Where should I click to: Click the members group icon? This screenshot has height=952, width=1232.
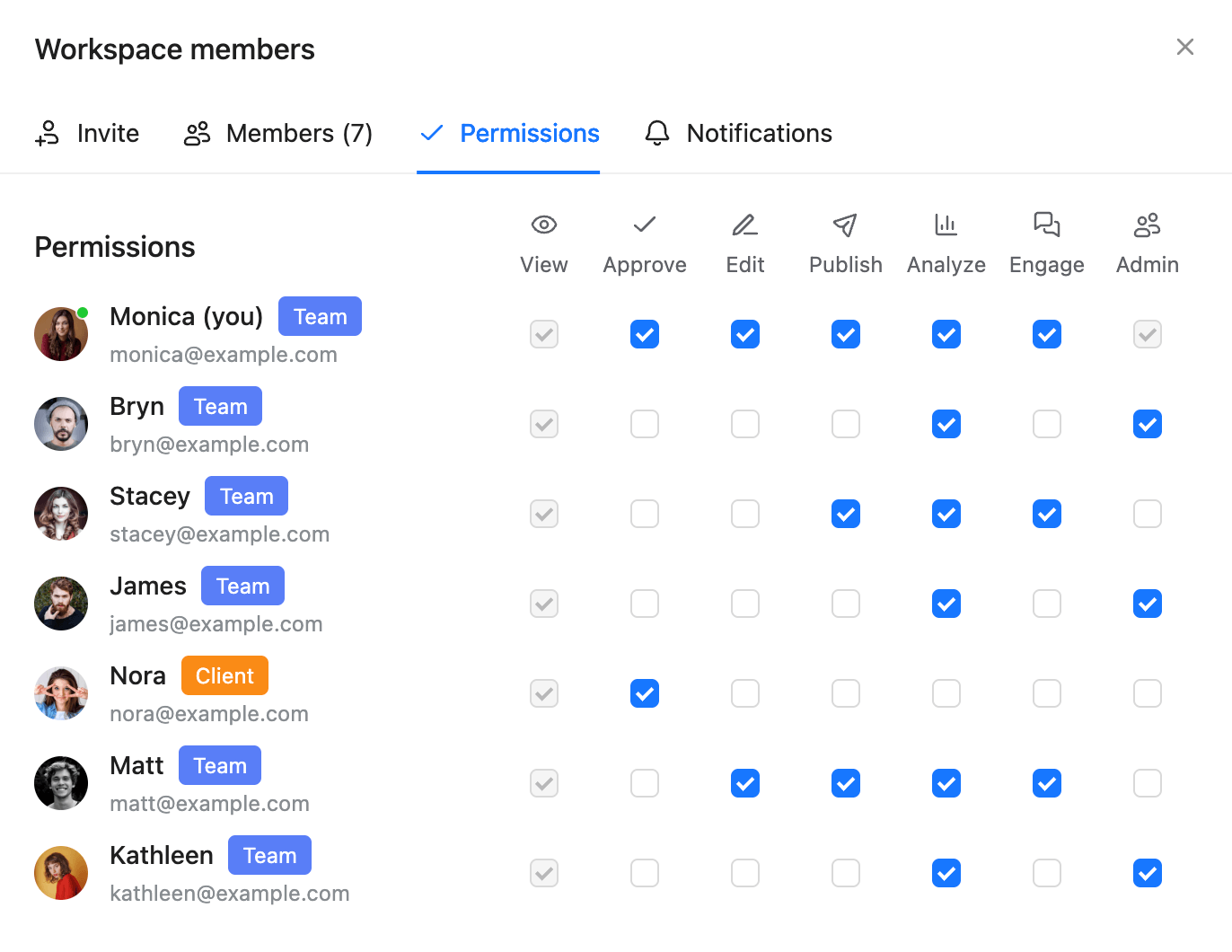tap(197, 133)
